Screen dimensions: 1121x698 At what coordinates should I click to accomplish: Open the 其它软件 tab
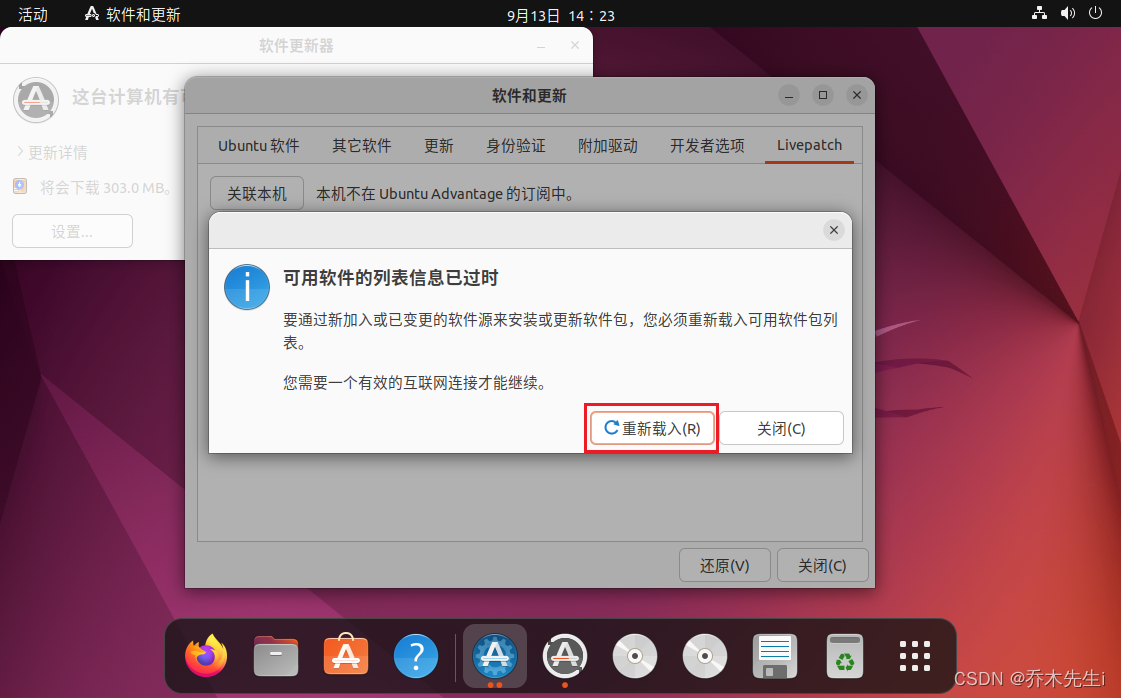click(361, 145)
